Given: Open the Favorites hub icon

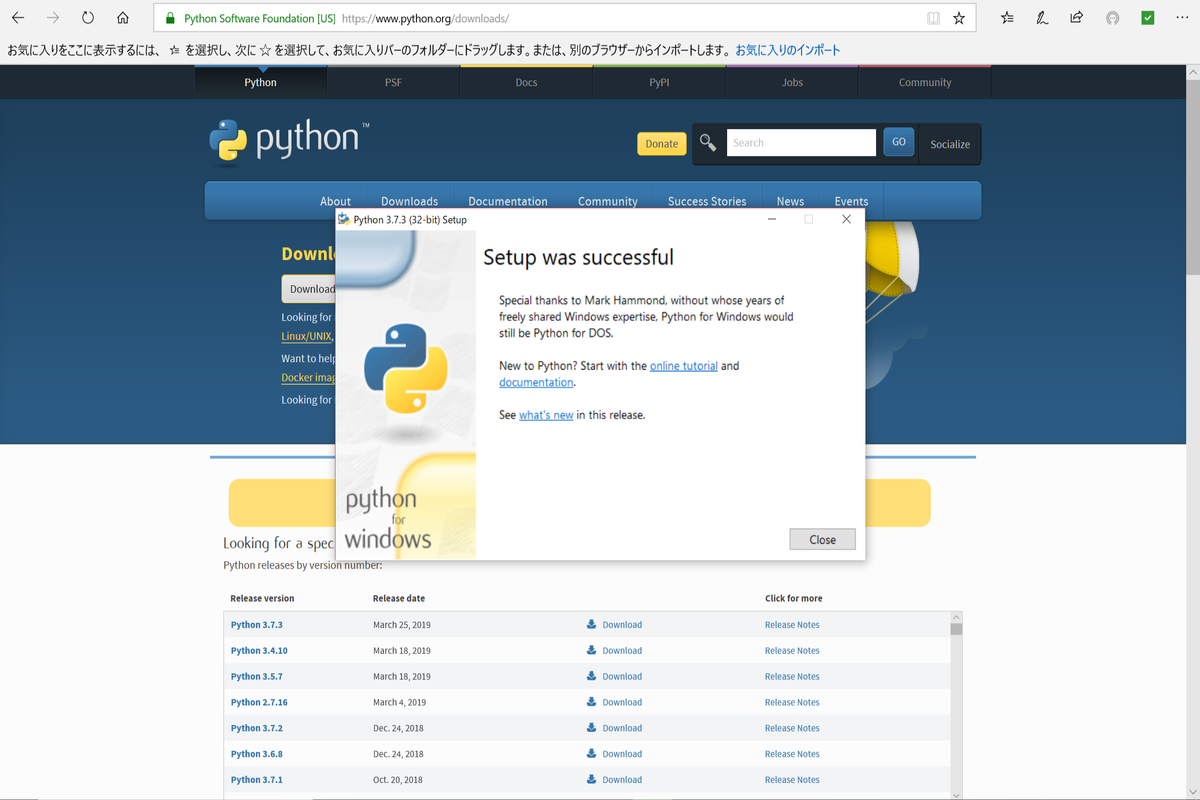Looking at the screenshot, I should click(x=1007, y=18).
